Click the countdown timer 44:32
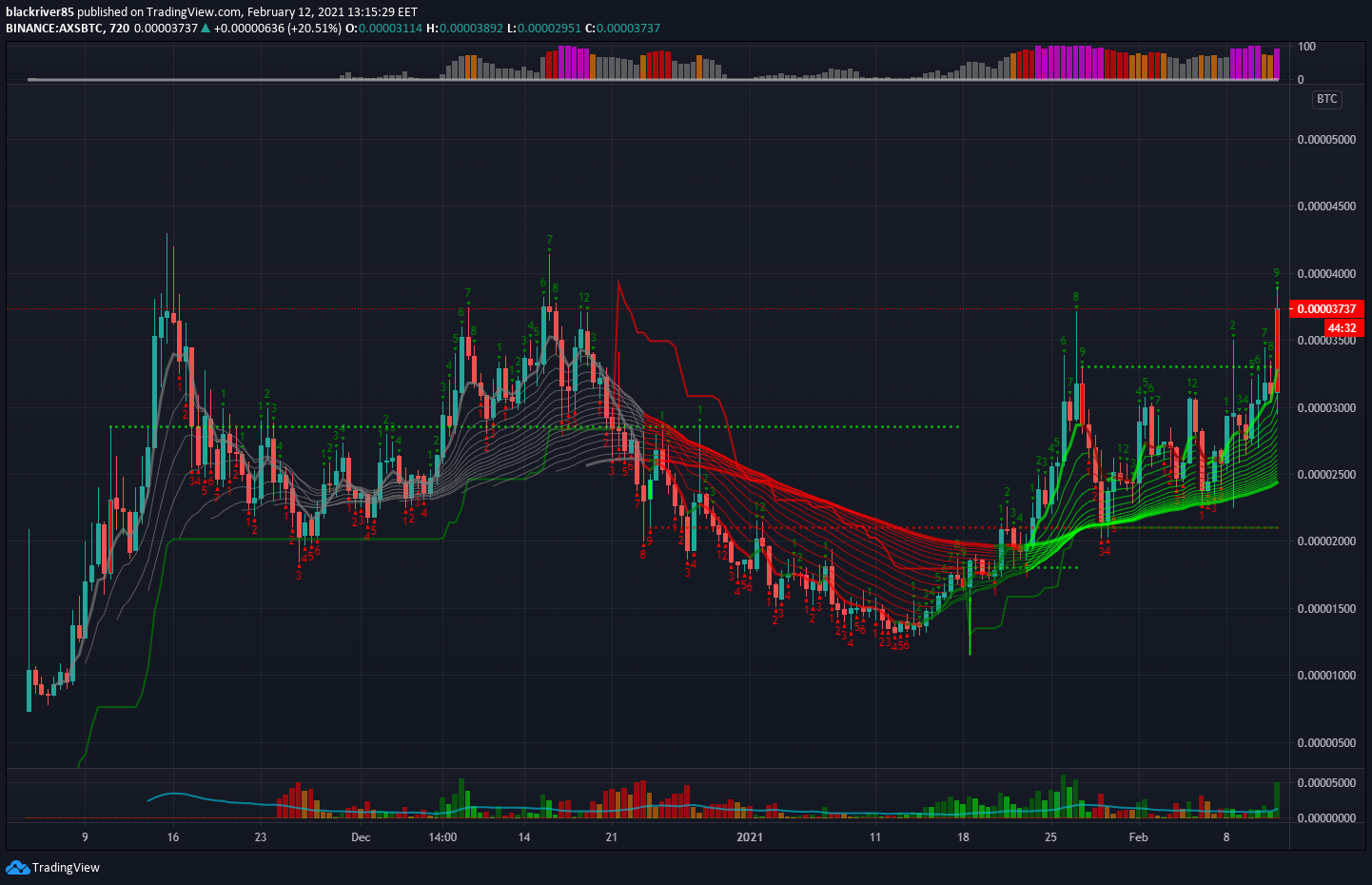The height and width of the screenshot is (885, 1372). pyautogui.click(x=1343, y=327)
